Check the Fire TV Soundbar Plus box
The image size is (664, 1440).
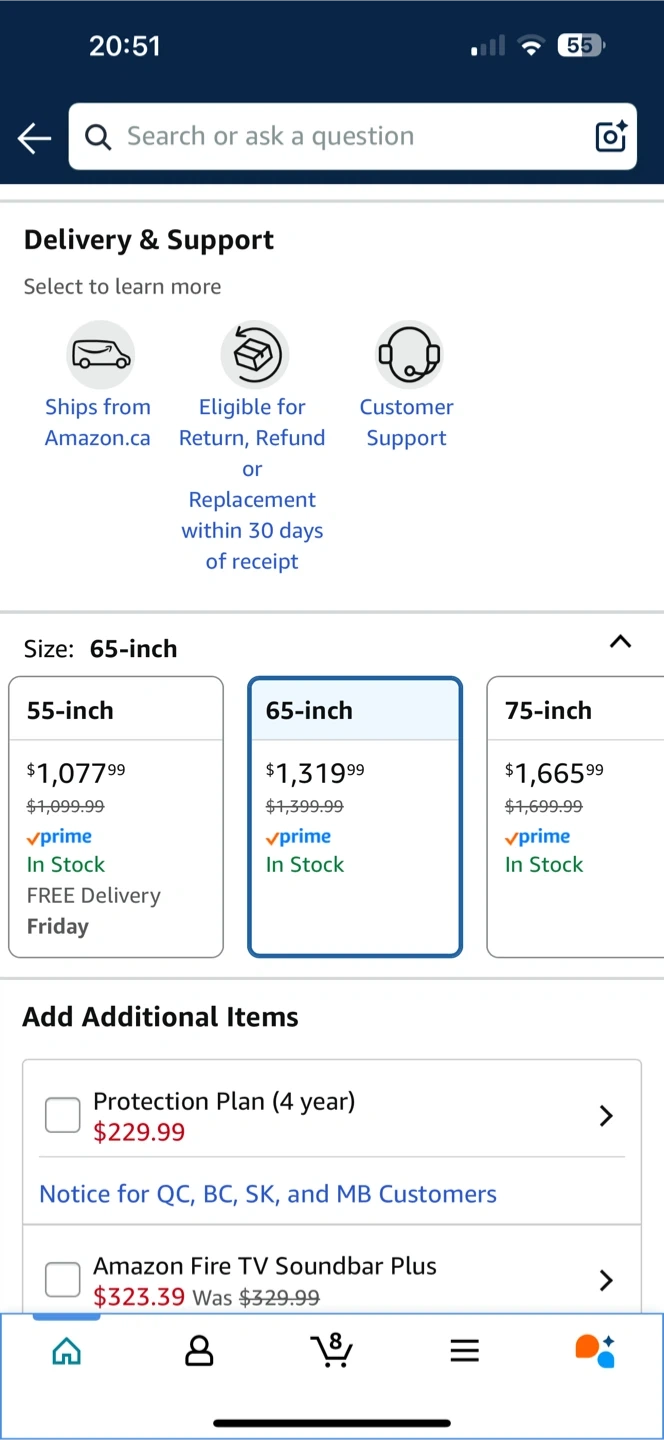coord(62,1279)
